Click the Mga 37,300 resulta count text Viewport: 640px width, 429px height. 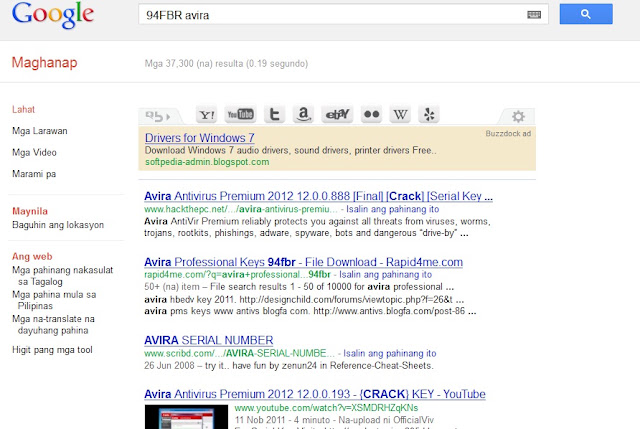click(226, 64)
